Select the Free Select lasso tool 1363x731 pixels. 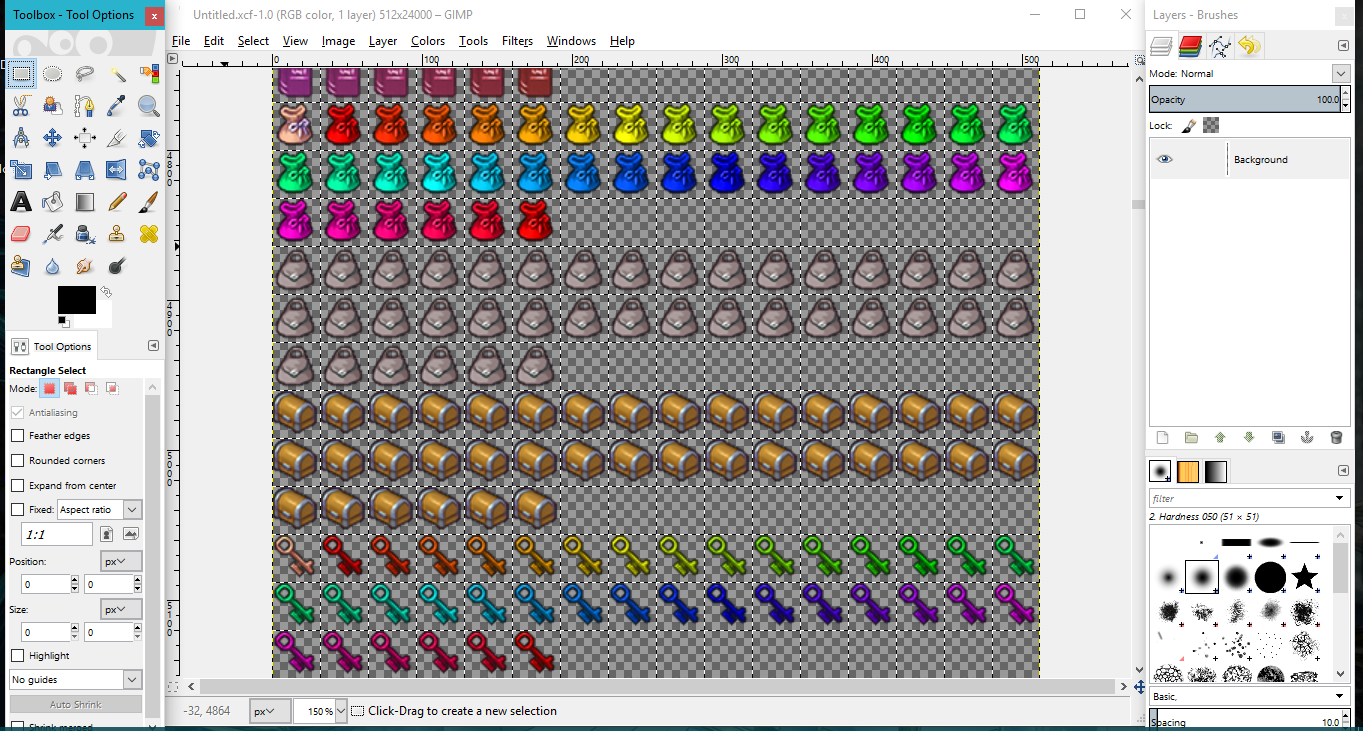point(85,73)
